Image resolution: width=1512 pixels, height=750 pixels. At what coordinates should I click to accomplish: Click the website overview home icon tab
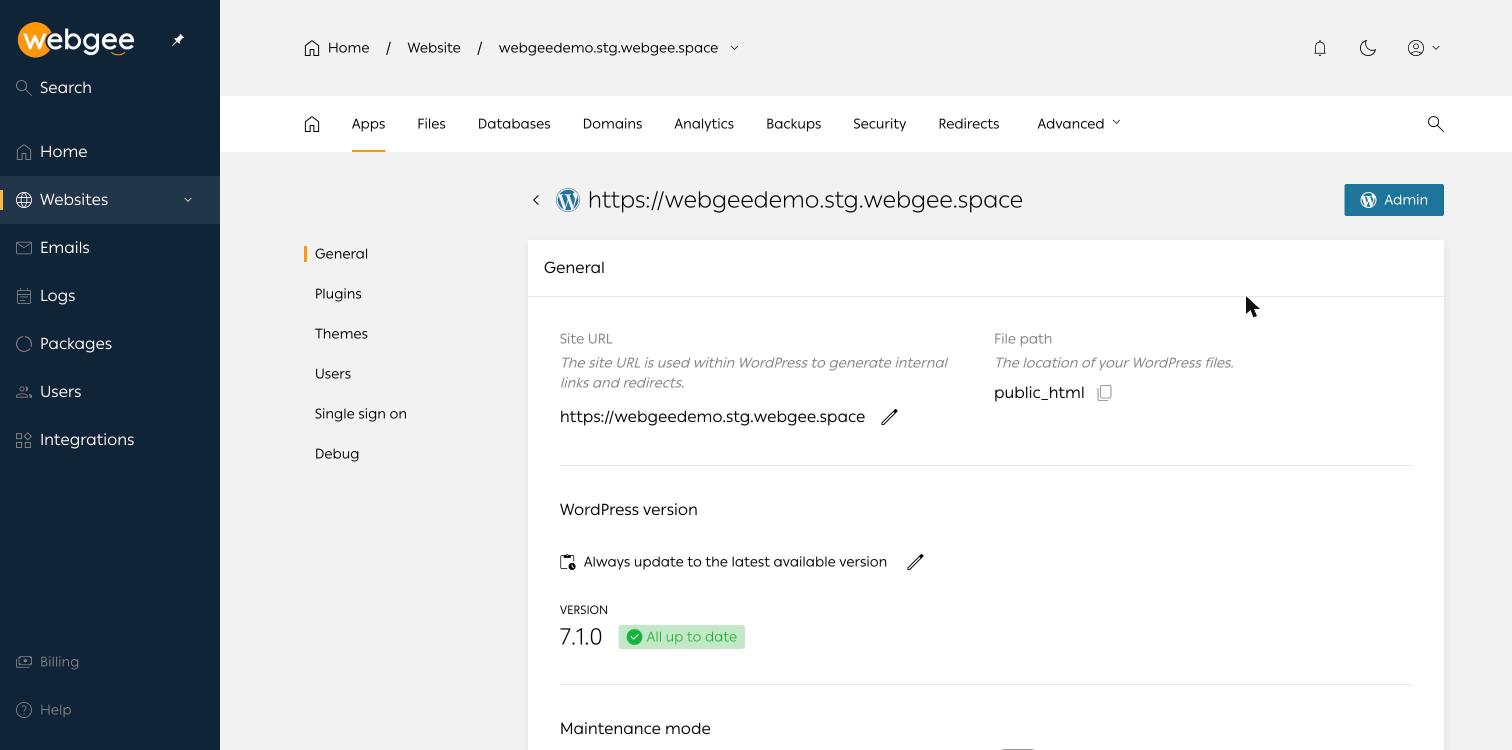click(x=312, y=124)
